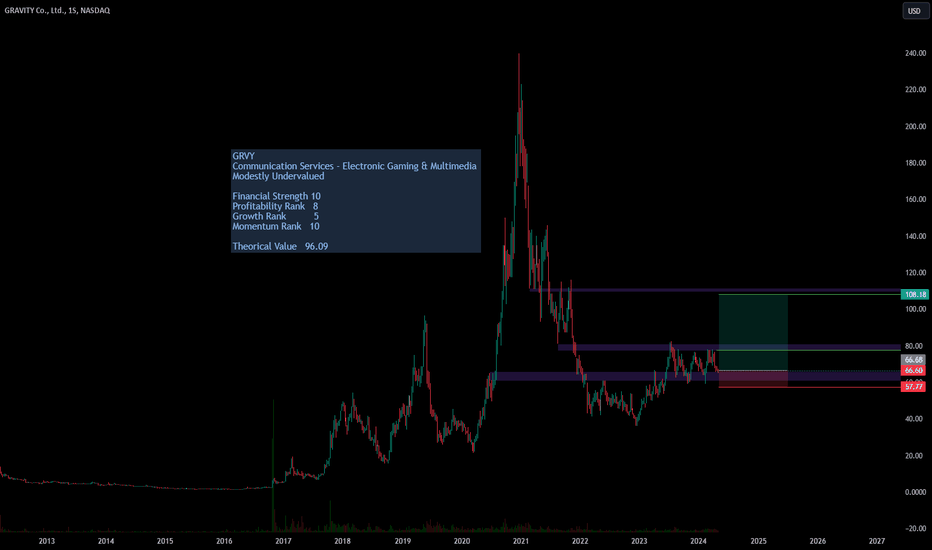Click the 2017 label on time axis
Viewport: 932px width, 550px height.
click(284, 541)
